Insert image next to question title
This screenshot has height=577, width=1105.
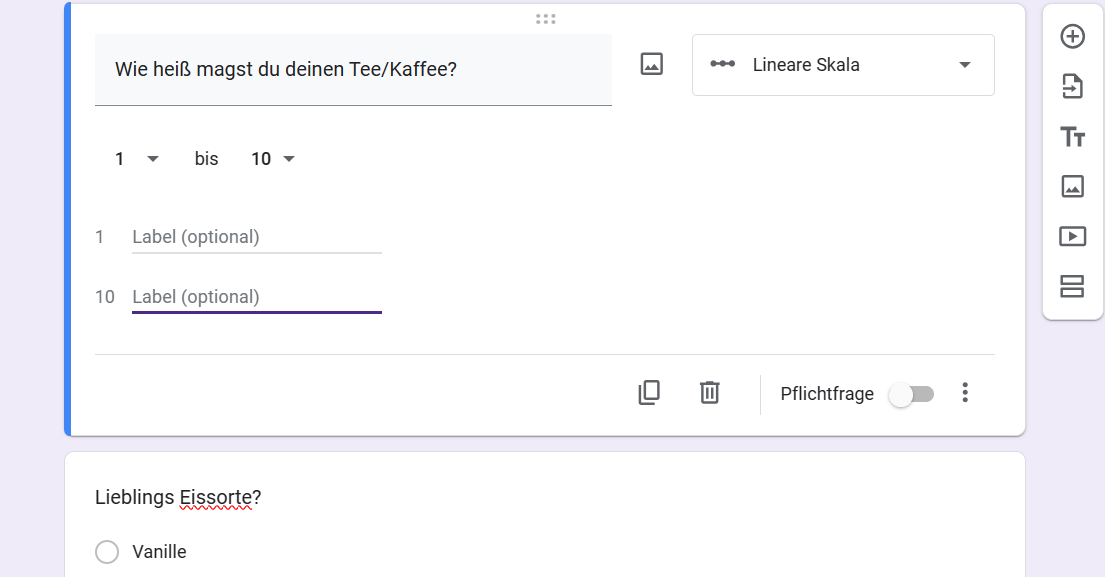click(652, 65)
